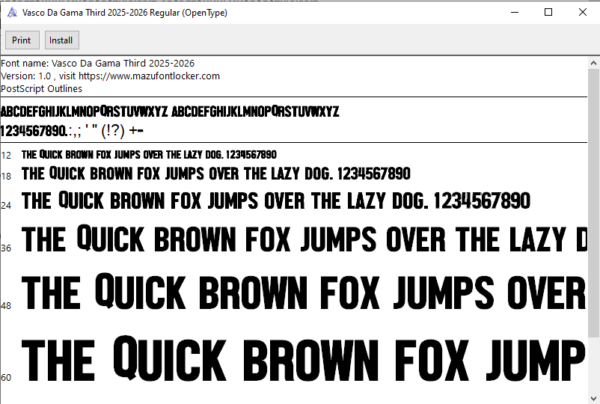Click the Print button
The image size is (600, 404).
[x=22, y=40]
